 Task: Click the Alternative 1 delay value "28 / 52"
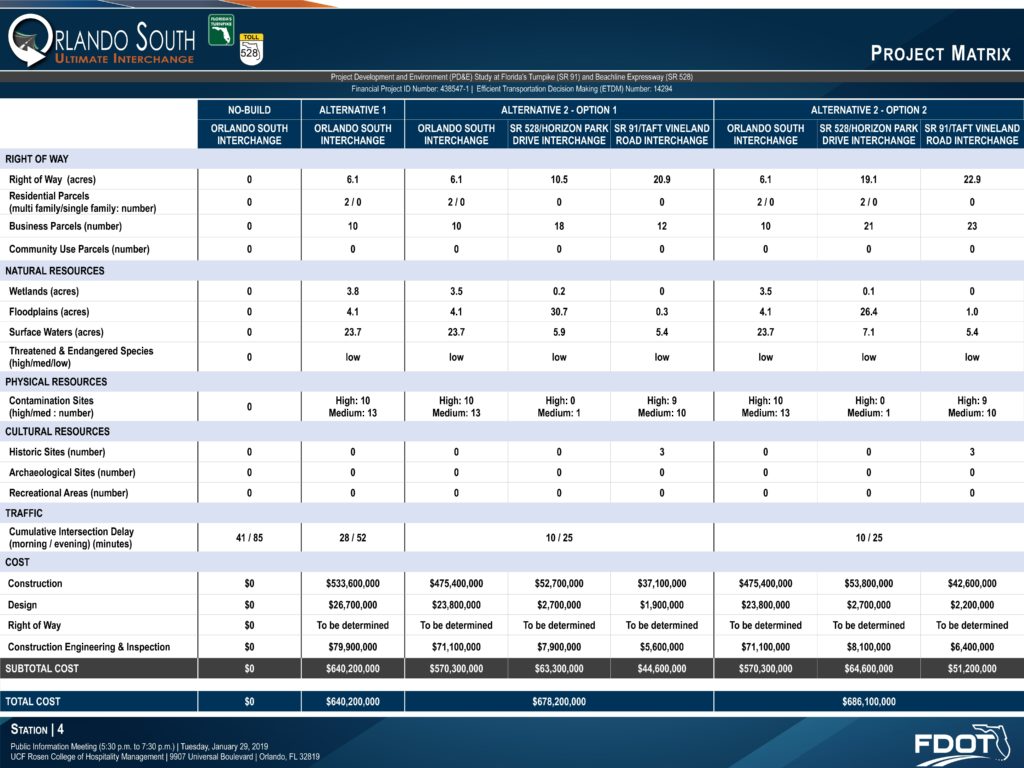353,537
